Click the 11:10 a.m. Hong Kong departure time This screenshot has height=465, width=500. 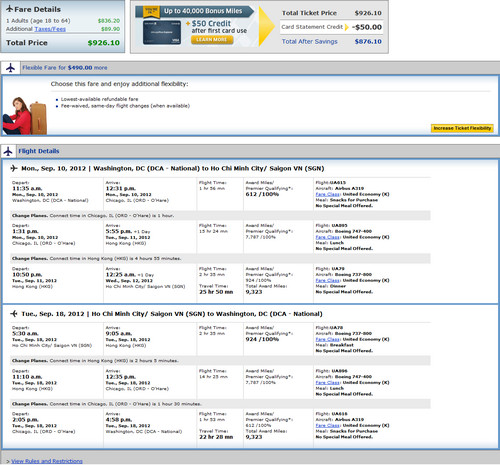click(27, 377)
